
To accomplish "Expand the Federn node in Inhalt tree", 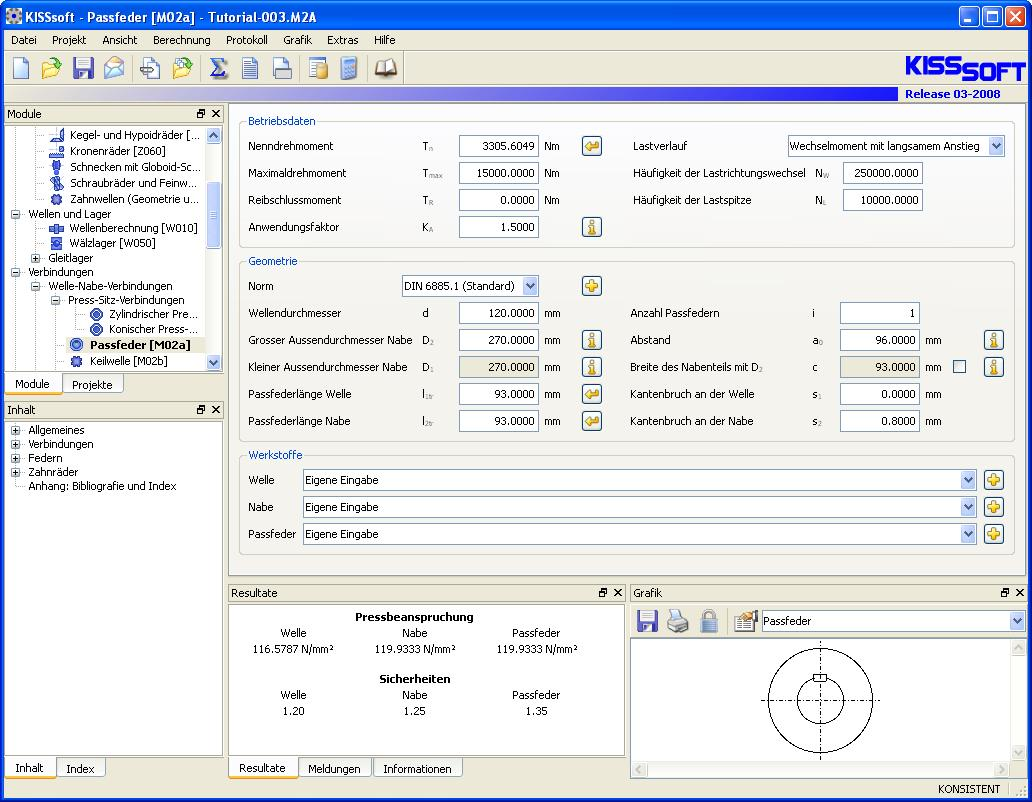I will pos(17,458).
